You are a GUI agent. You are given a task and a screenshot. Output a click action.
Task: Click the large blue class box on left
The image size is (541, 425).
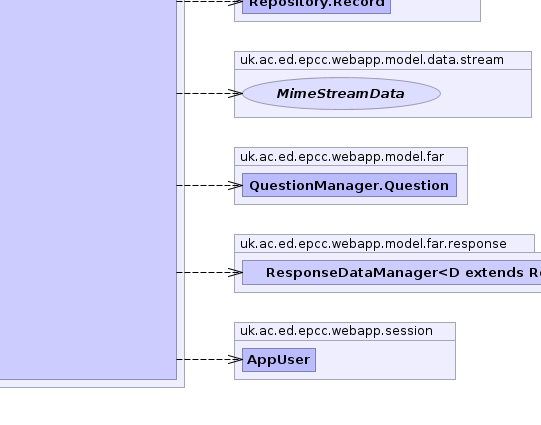[88, 190]
